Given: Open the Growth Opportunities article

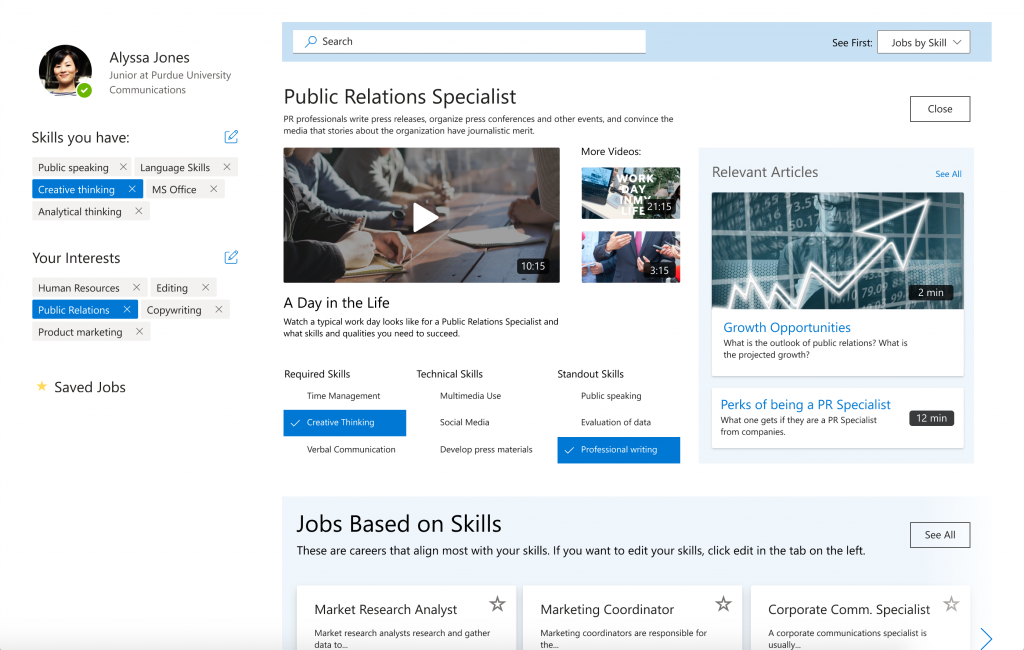Looking at the screenshot, I should 787,327.
